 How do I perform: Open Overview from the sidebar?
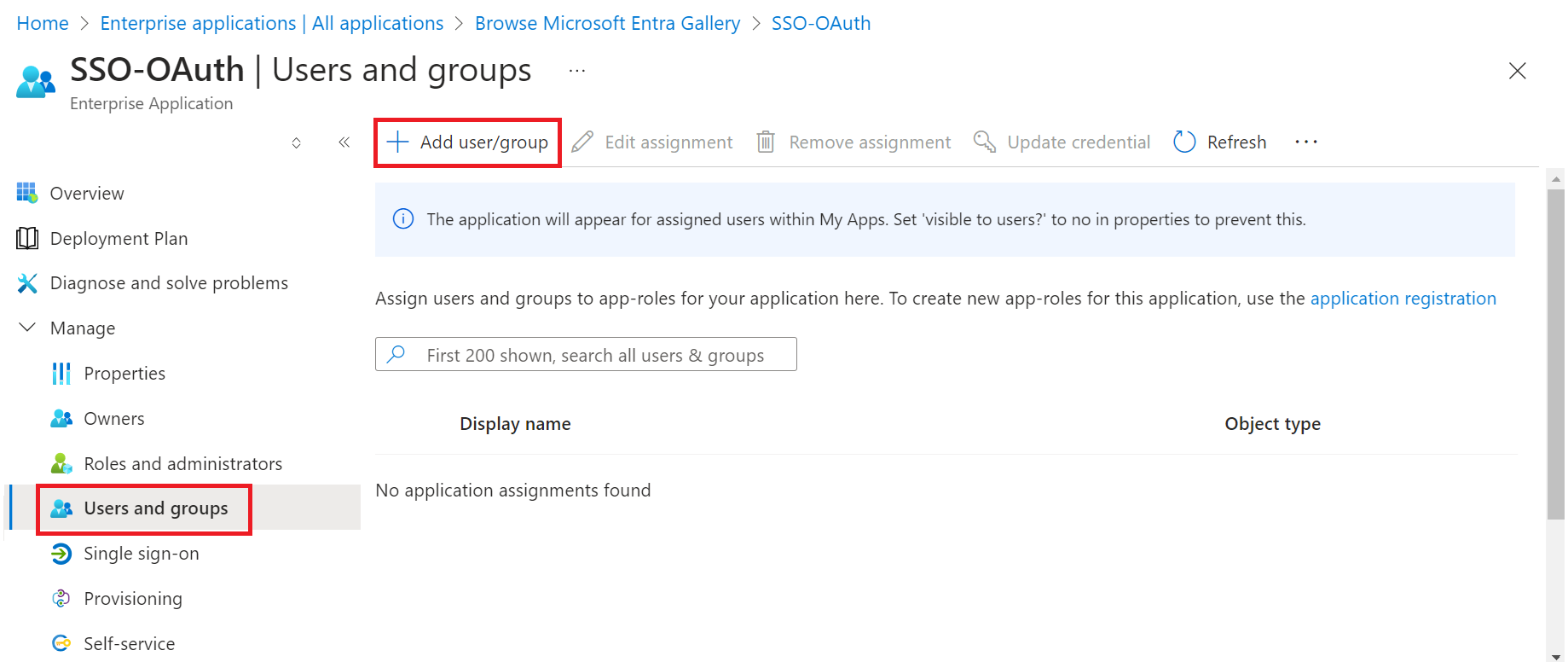tap(86, 194)
